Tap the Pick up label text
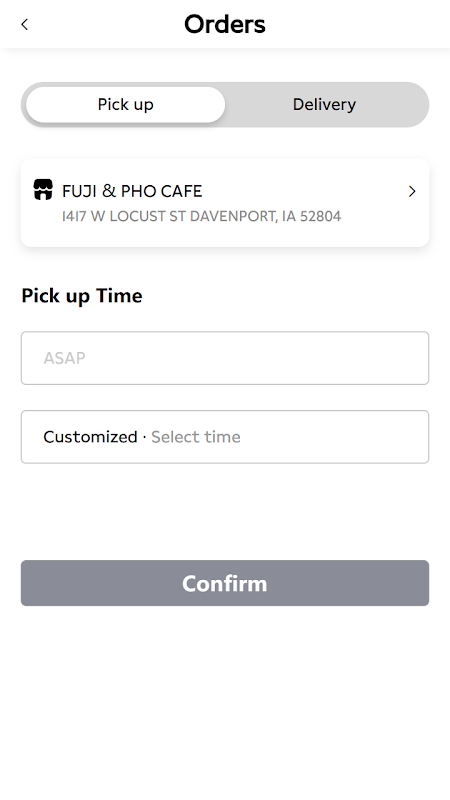 126,105
